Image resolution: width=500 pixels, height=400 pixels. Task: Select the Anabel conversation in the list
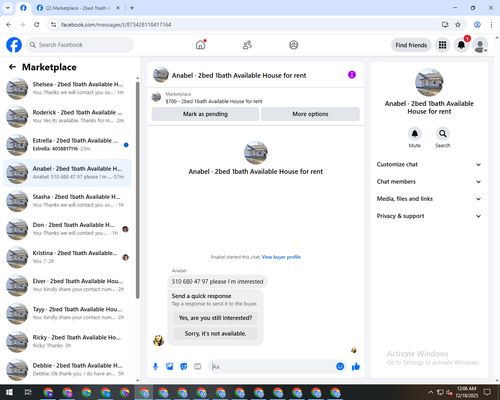tap(68, 173)
